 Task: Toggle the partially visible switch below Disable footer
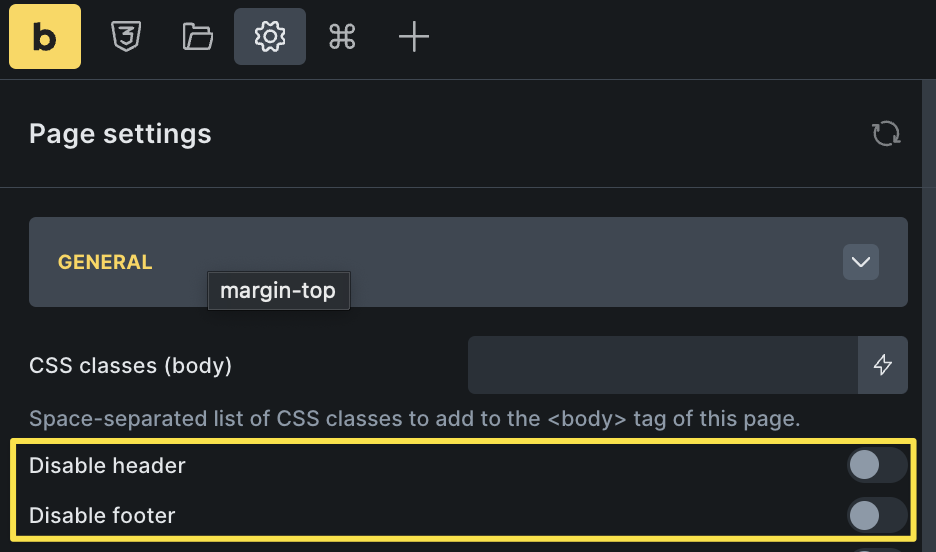(877, 550)
